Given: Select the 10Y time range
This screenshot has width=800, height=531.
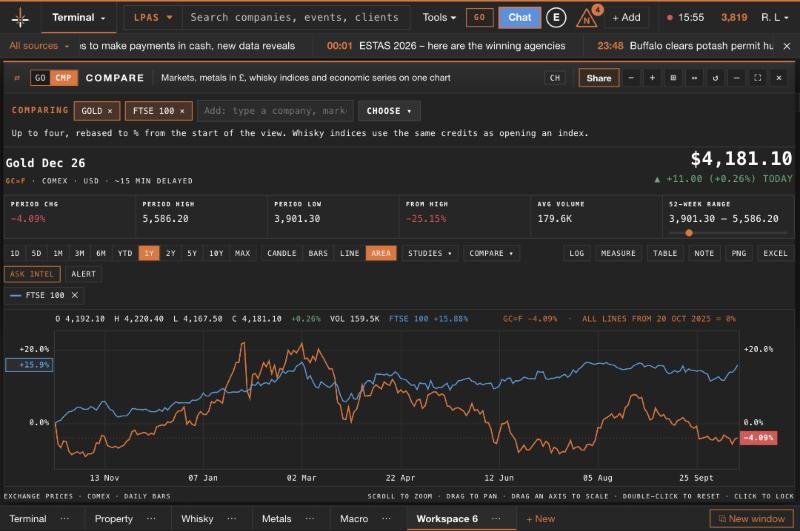Looking at the screenshot, I should click(x=216, y=254).
